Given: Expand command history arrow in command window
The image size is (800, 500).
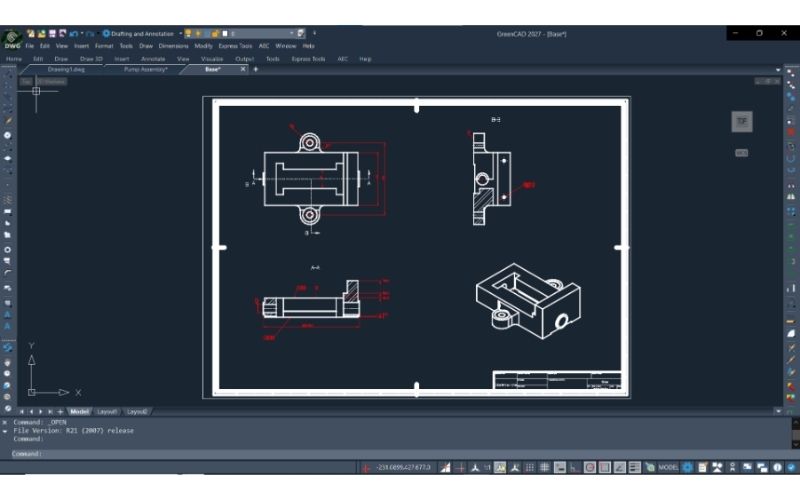Looking at the screenshot, I should 5,431.
